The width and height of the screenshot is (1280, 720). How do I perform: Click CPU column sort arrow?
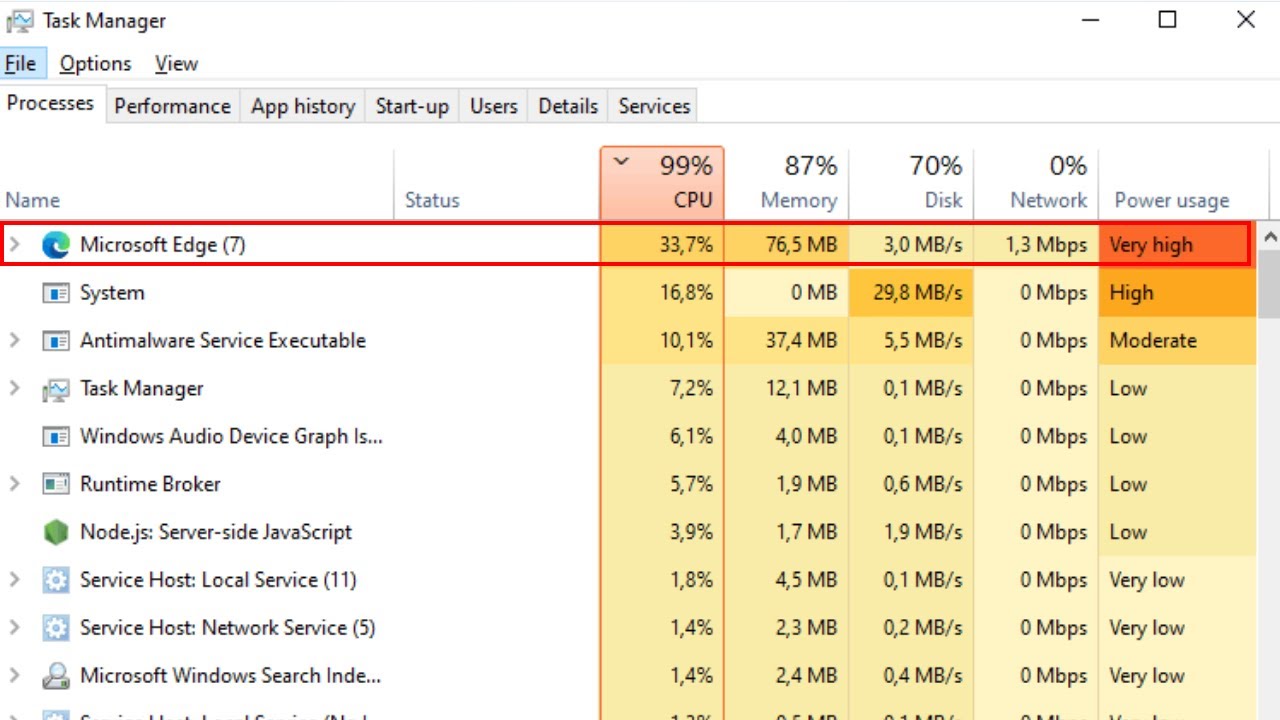pyautogui.click(x=621, y=162)
